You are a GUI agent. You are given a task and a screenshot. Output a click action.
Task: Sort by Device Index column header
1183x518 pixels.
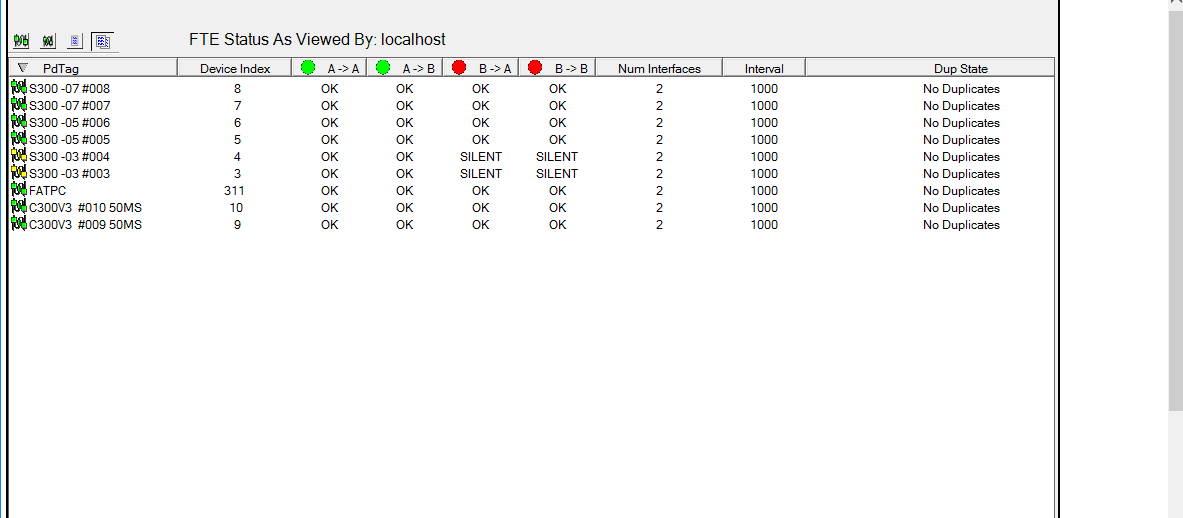(235, 68)
